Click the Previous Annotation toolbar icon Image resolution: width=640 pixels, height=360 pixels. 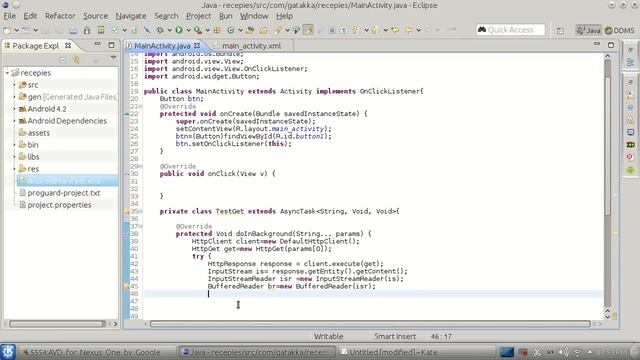click(x=375, y=30)
